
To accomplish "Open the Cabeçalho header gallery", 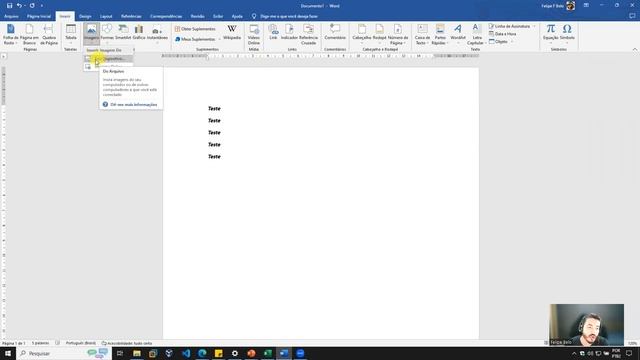I will (362, 33).
